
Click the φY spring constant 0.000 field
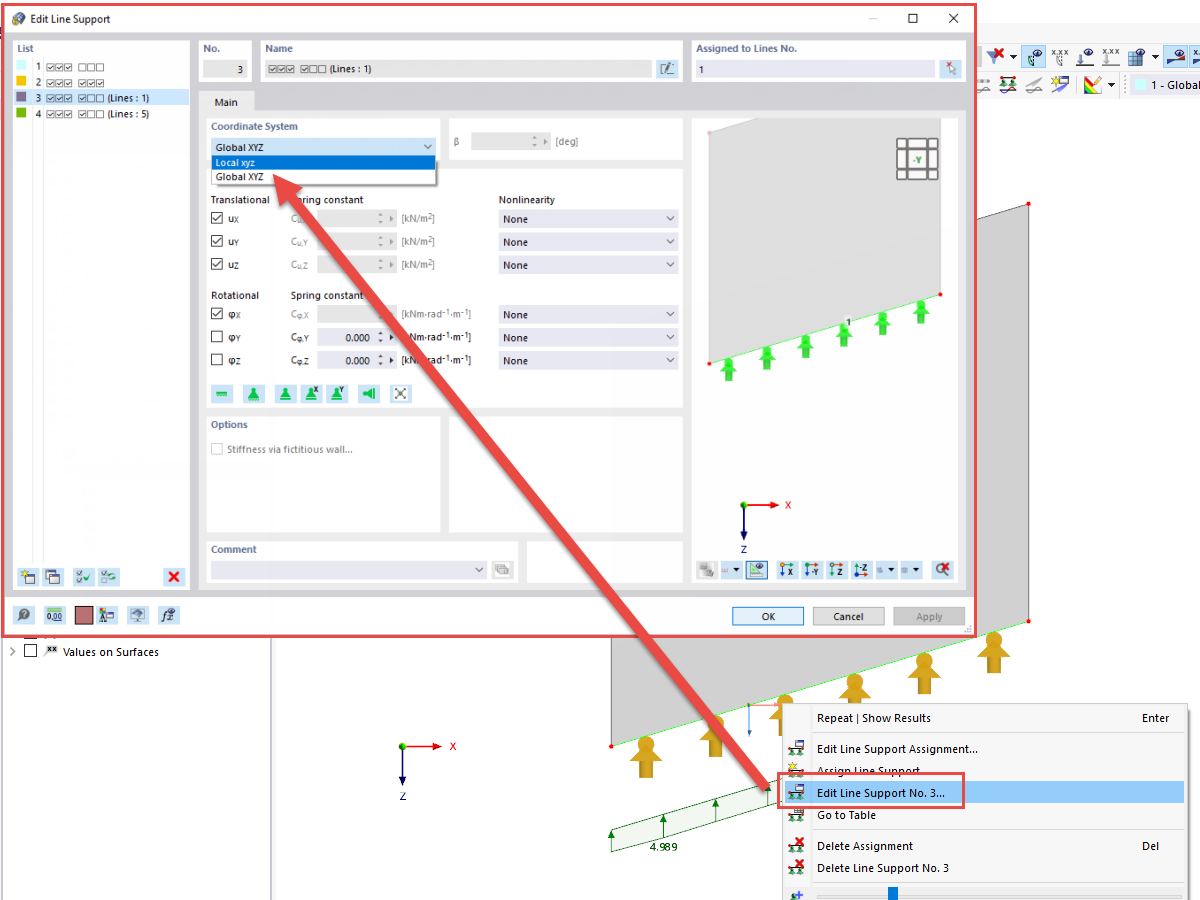click(x=346, y=338)
